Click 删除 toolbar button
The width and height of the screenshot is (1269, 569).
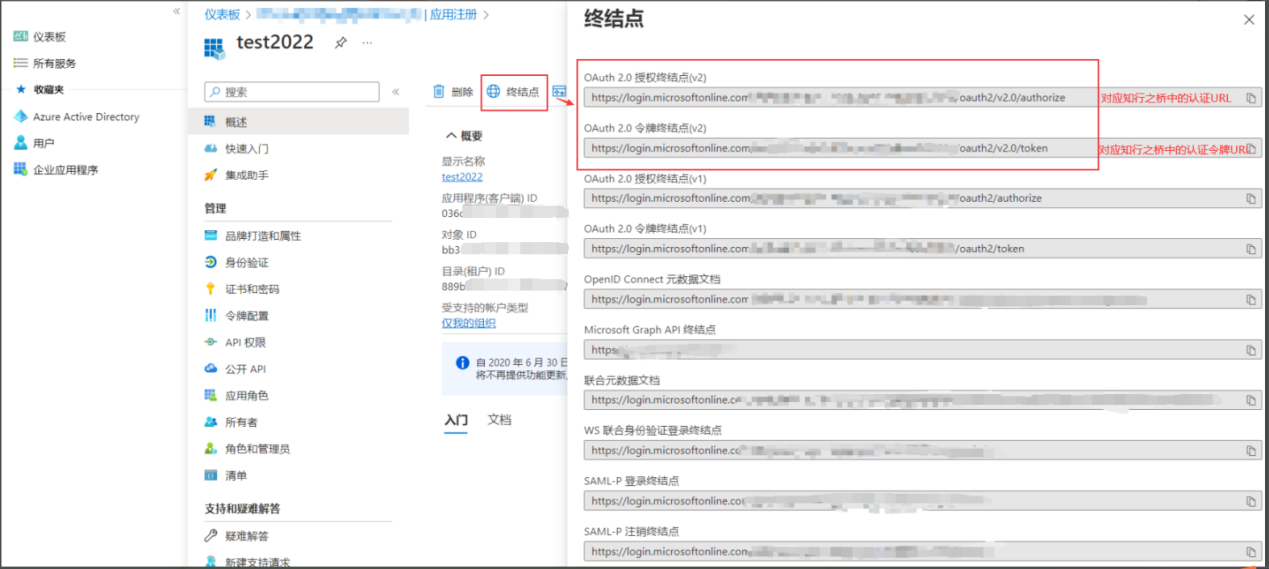tap(453, 92)
